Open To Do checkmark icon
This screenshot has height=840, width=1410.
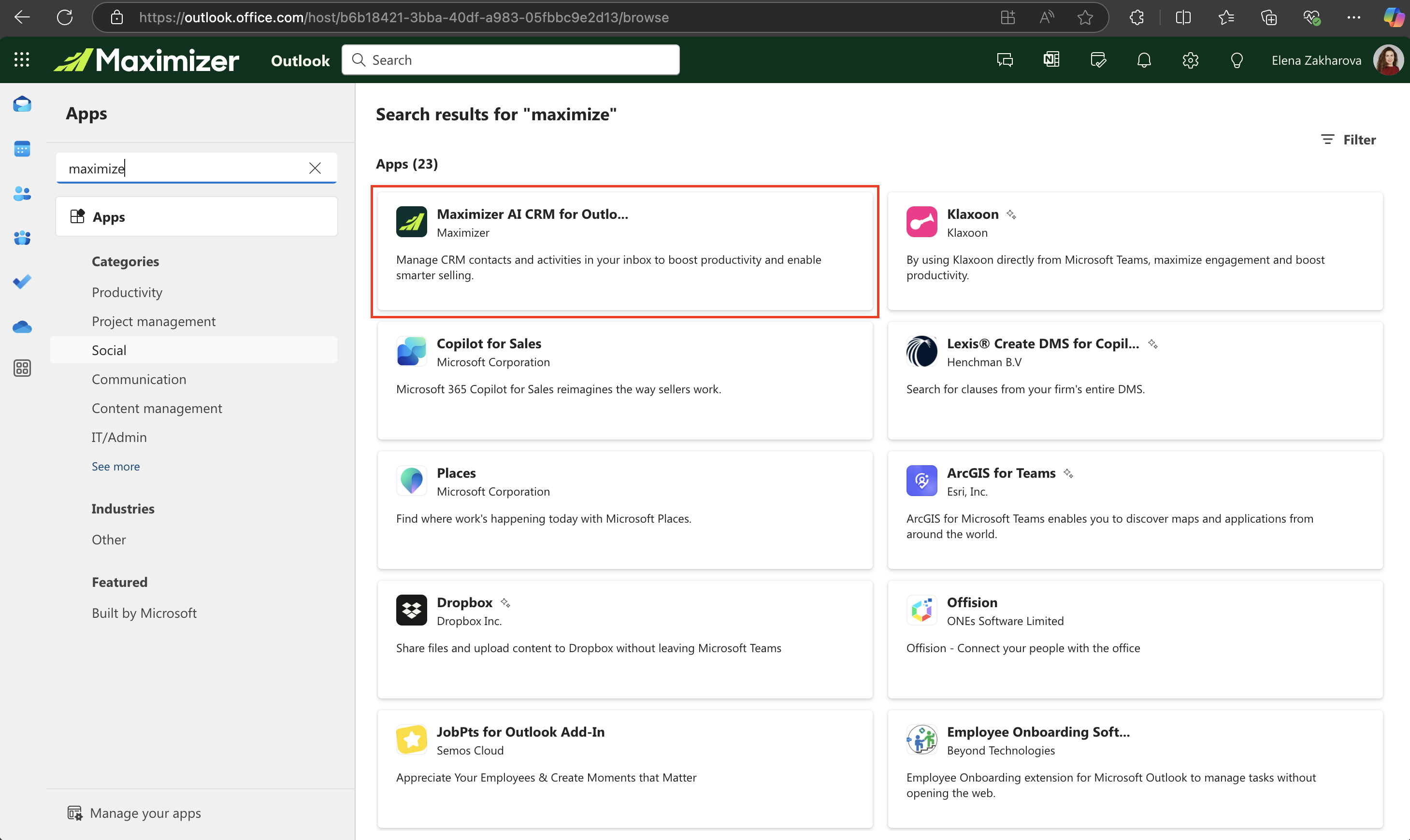click(22, 281)
